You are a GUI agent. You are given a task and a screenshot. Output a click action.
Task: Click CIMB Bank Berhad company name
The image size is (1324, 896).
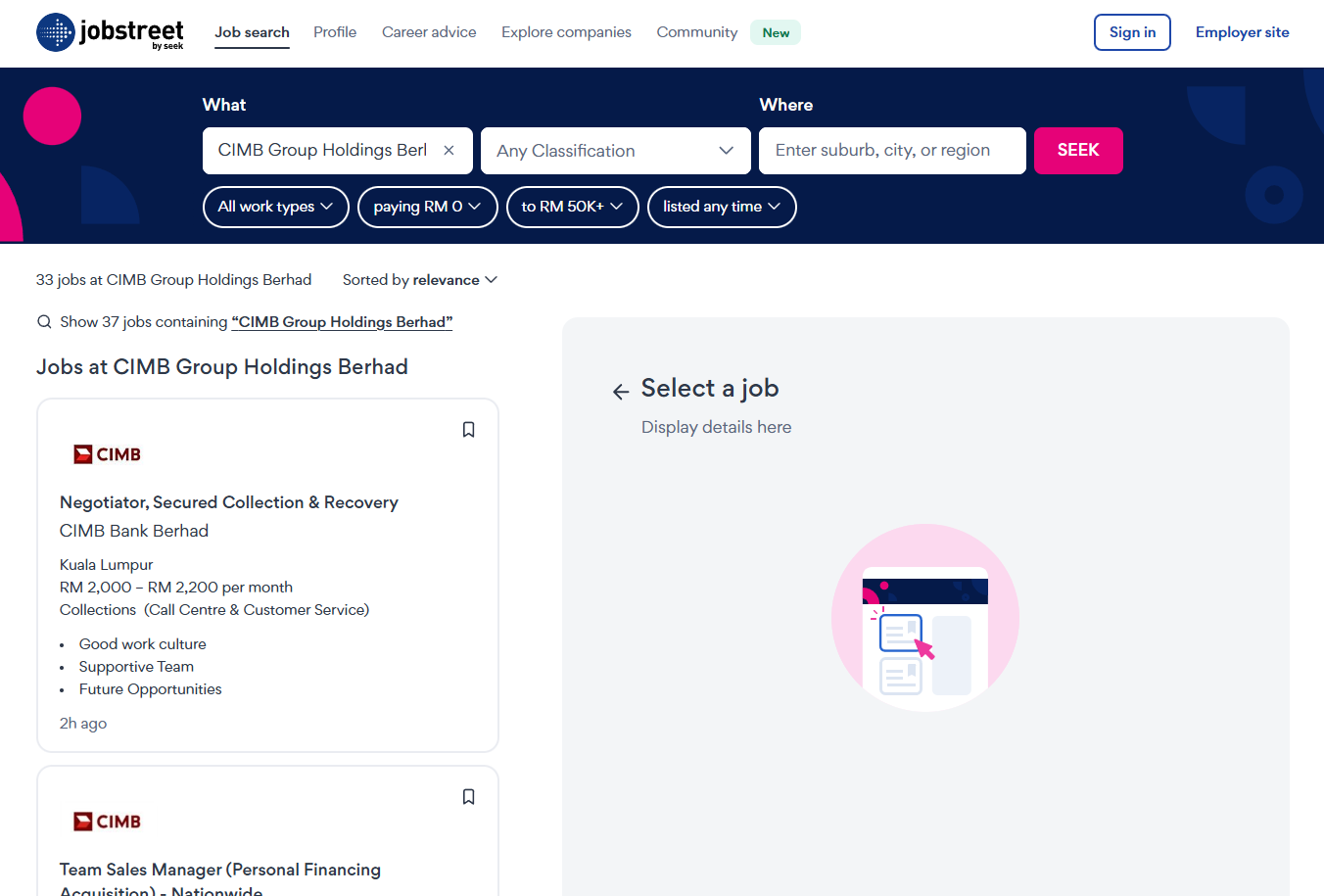pos(134,531)
